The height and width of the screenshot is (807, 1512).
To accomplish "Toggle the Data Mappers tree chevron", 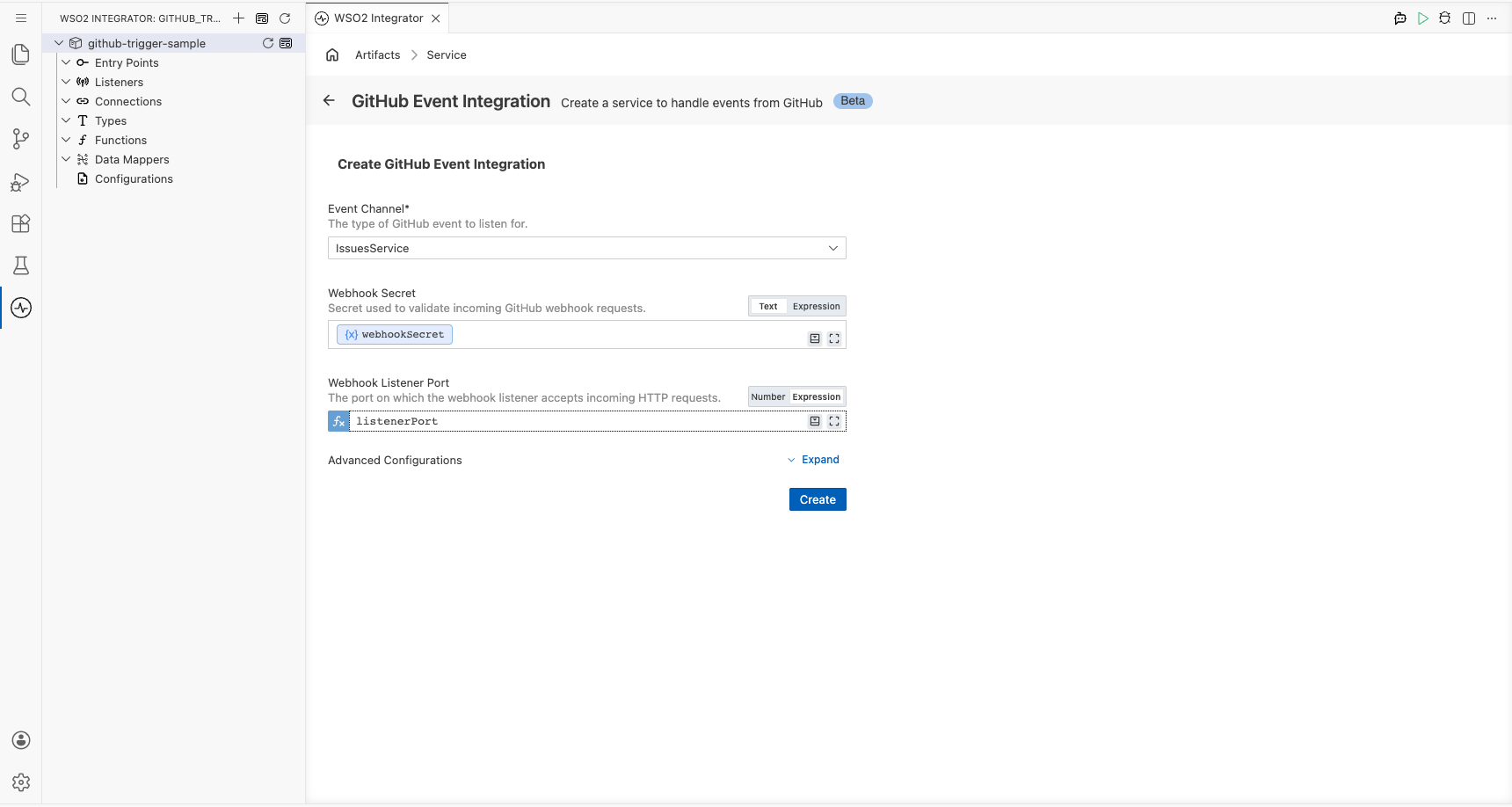I will pyautogui.click(x=66, y=159).
